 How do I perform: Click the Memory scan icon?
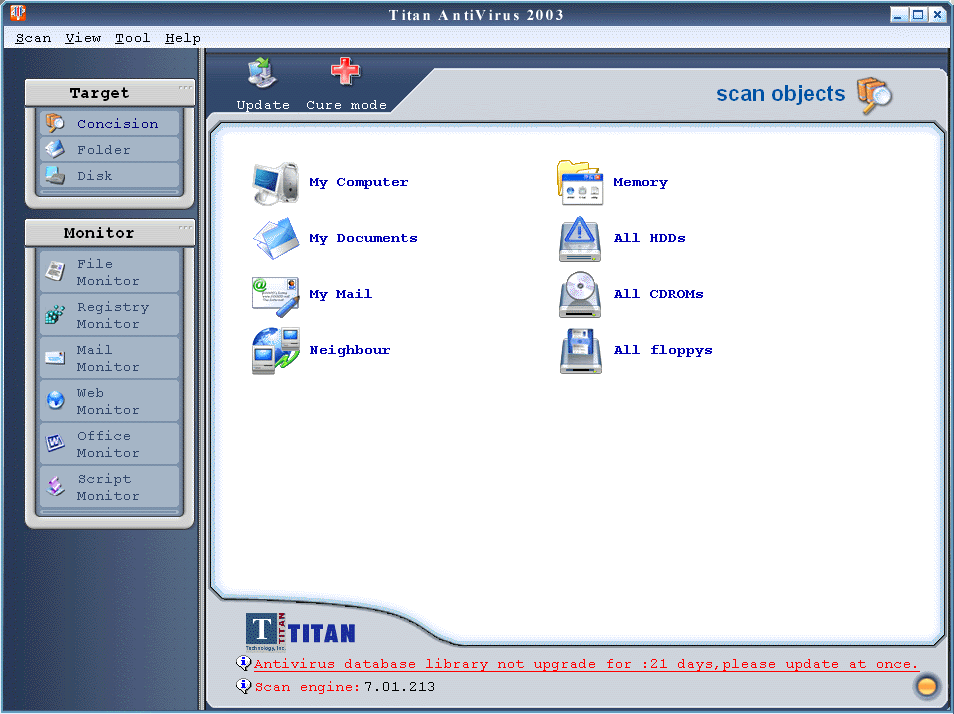pyautogui.click(x=580, y=182)
